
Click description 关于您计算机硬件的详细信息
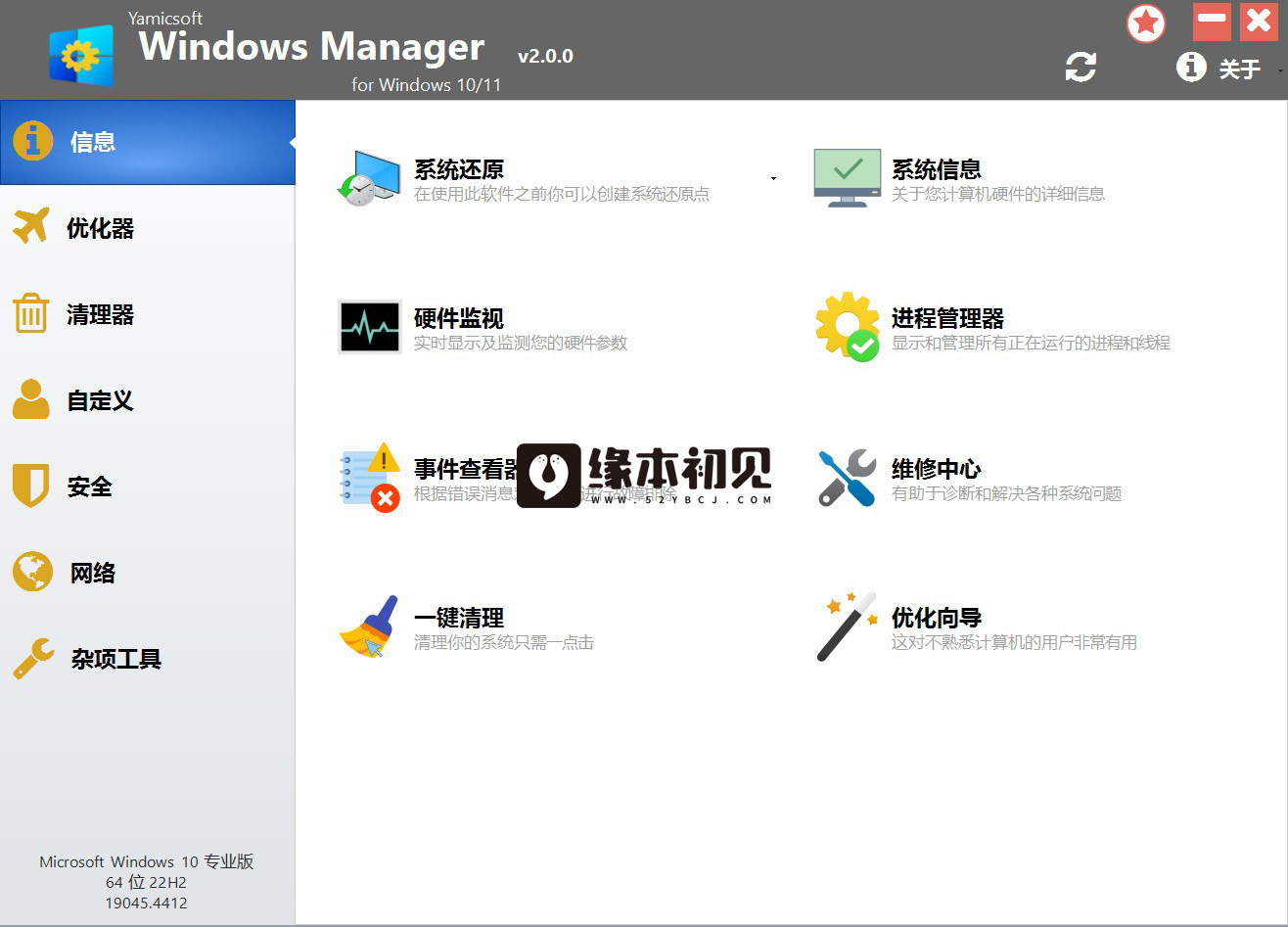[998, 194]
